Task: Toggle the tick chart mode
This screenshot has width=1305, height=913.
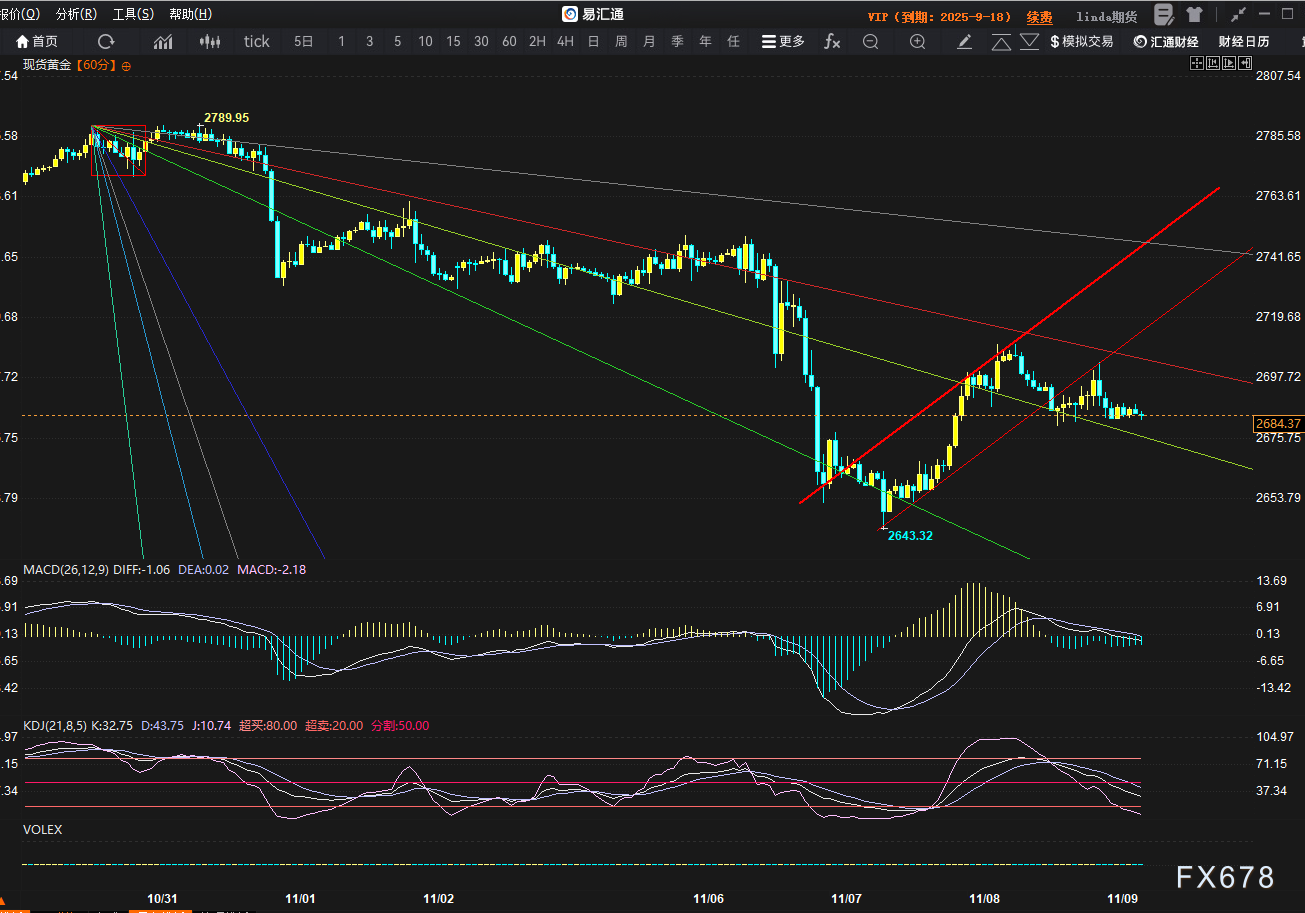Action: tap(257, 41)
